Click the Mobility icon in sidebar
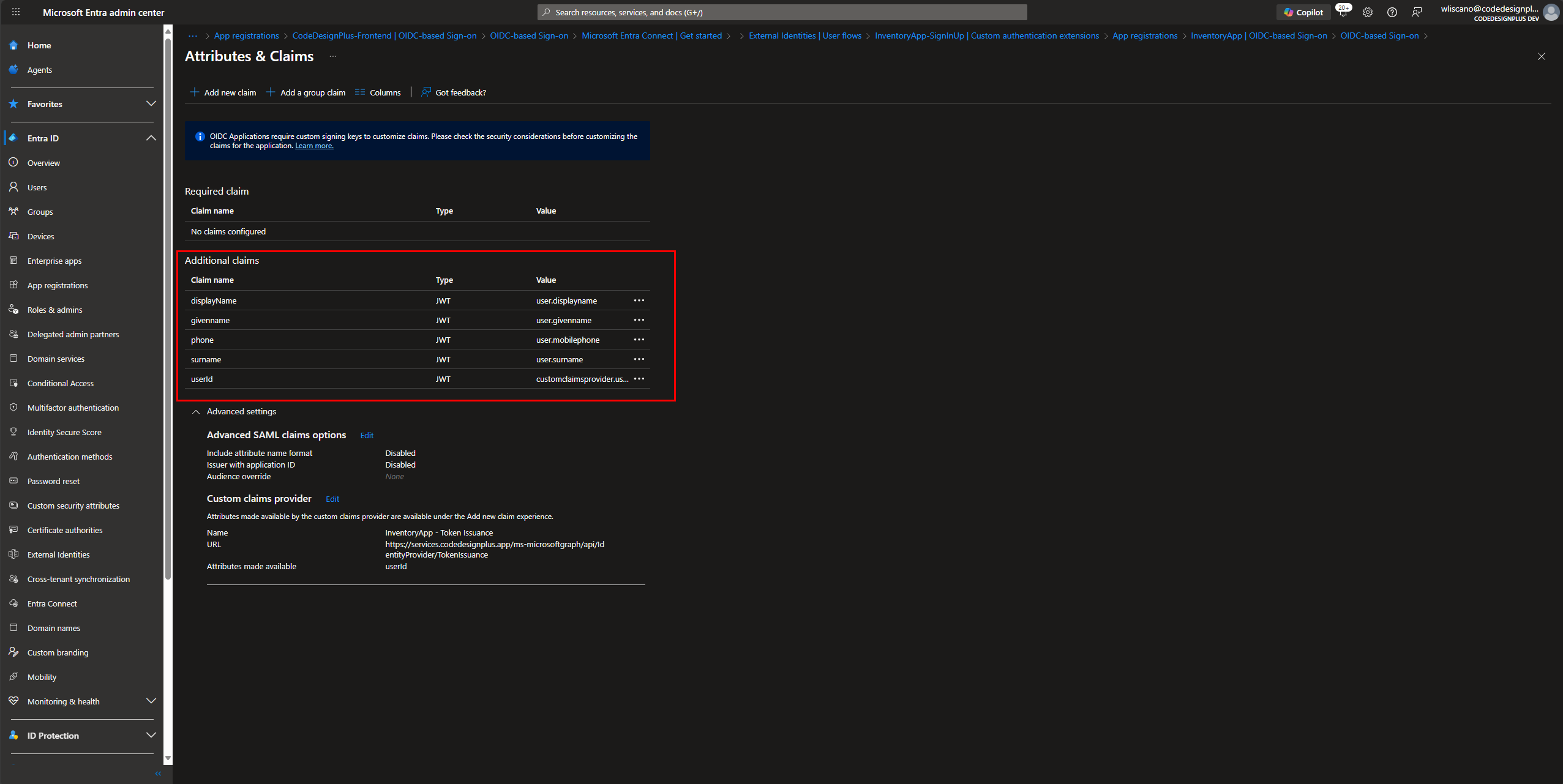 pyautogui.click(x=13, y=677)
